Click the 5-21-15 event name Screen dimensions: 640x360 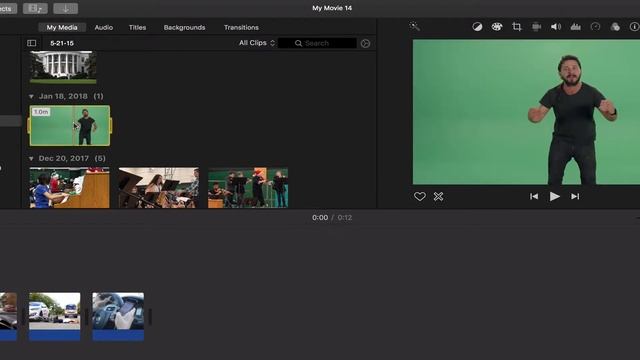point(62,43)
